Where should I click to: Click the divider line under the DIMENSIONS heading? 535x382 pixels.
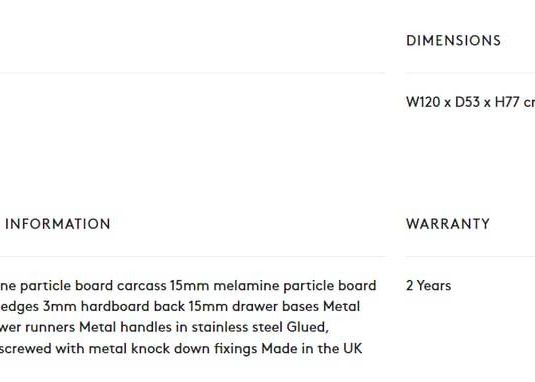click(x=470, y=73)
